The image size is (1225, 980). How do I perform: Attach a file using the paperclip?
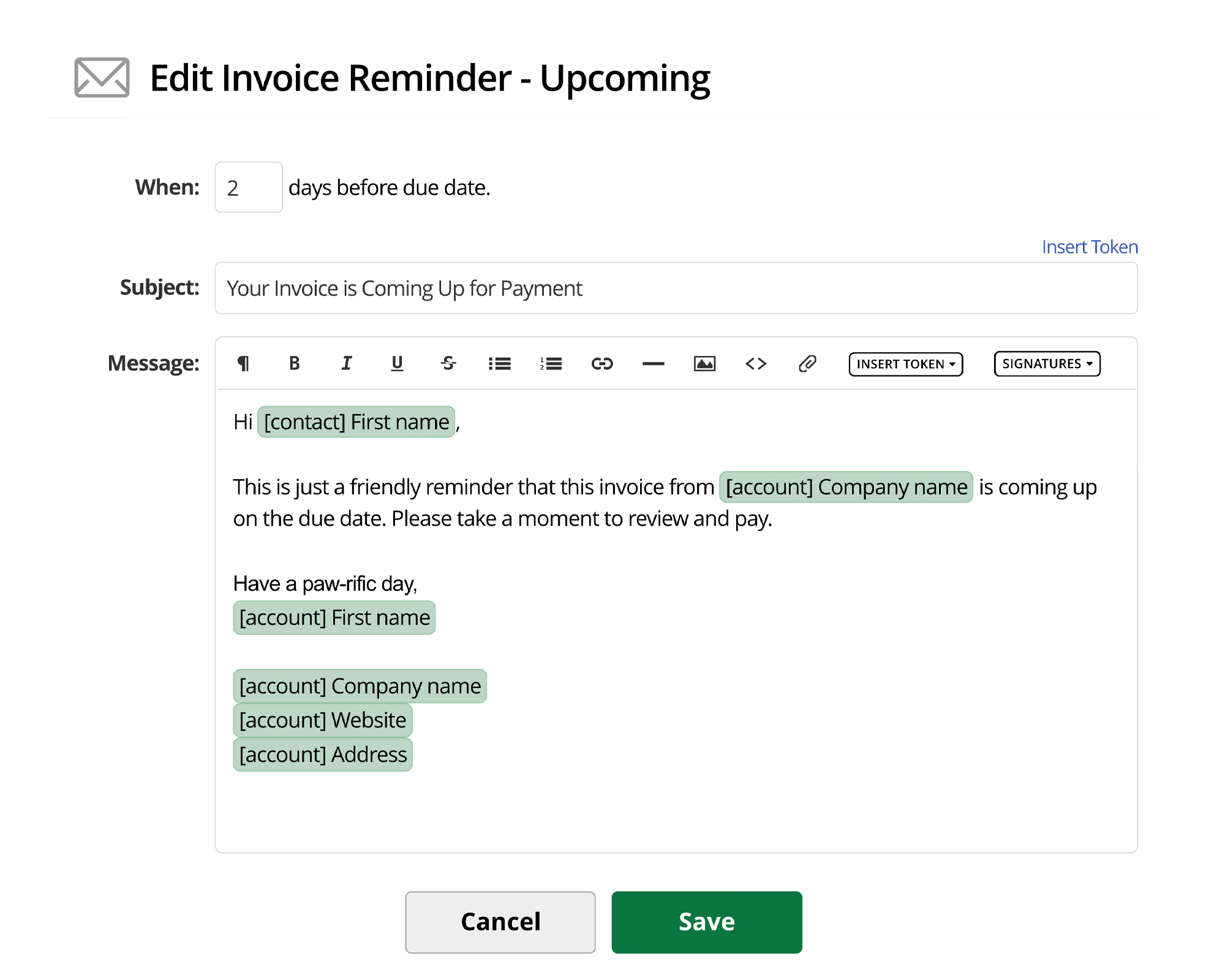[x=807, y=363]
